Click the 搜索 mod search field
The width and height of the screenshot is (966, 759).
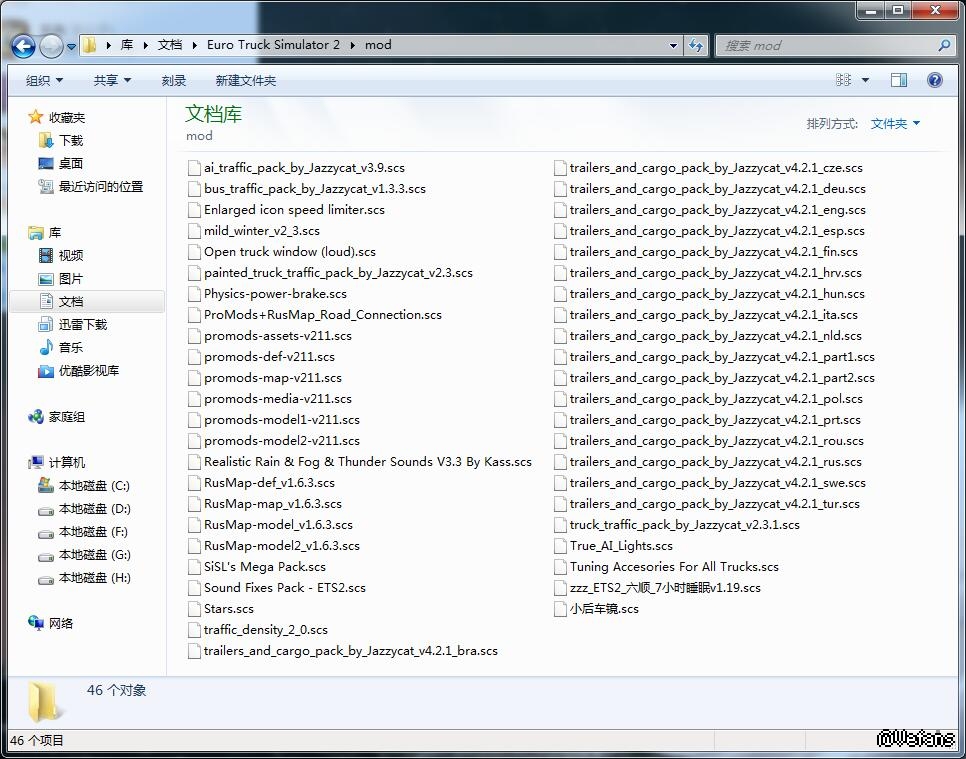pyautogui.click(x=825, y=45)
